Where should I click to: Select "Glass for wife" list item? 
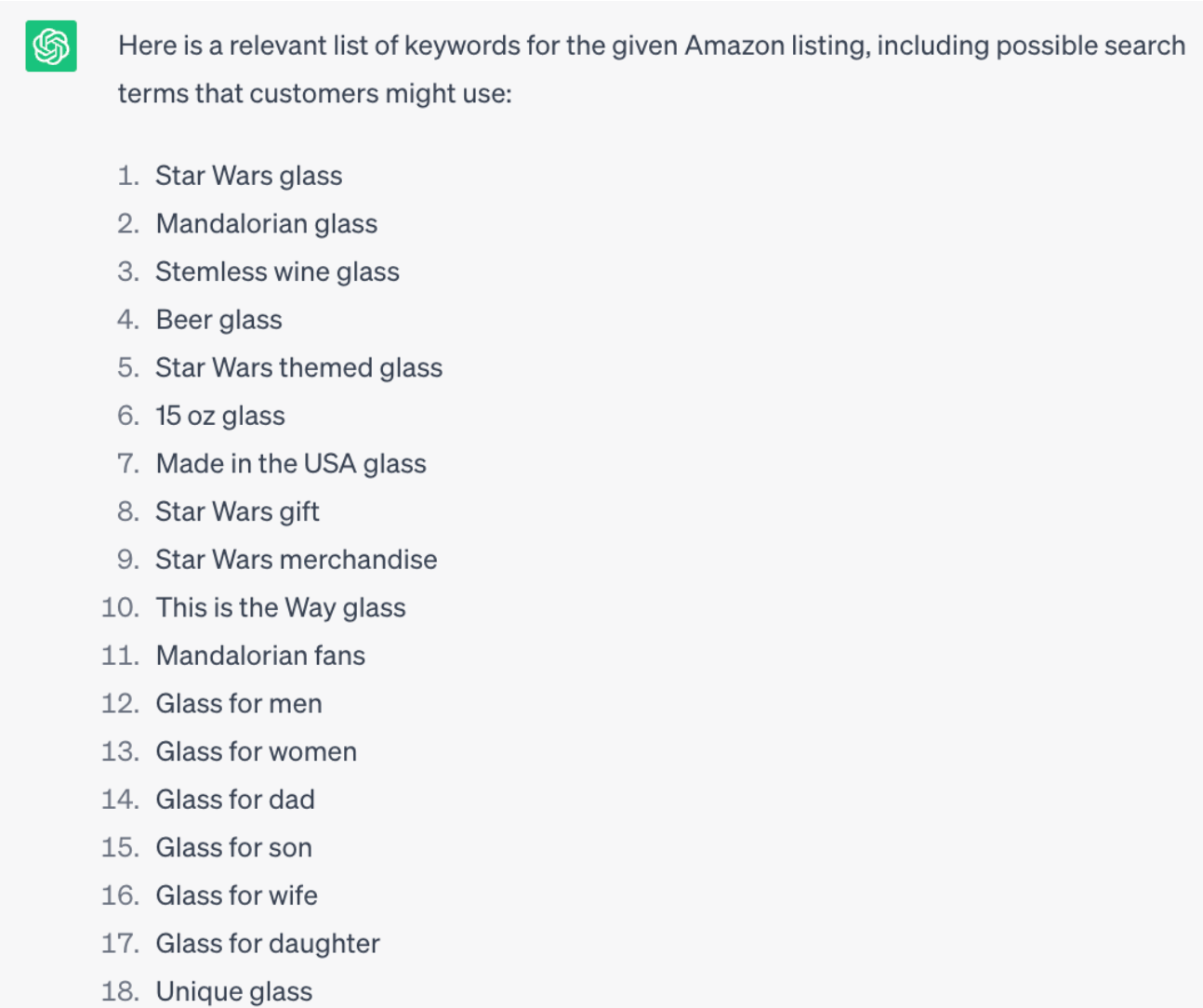pos(236,895)
